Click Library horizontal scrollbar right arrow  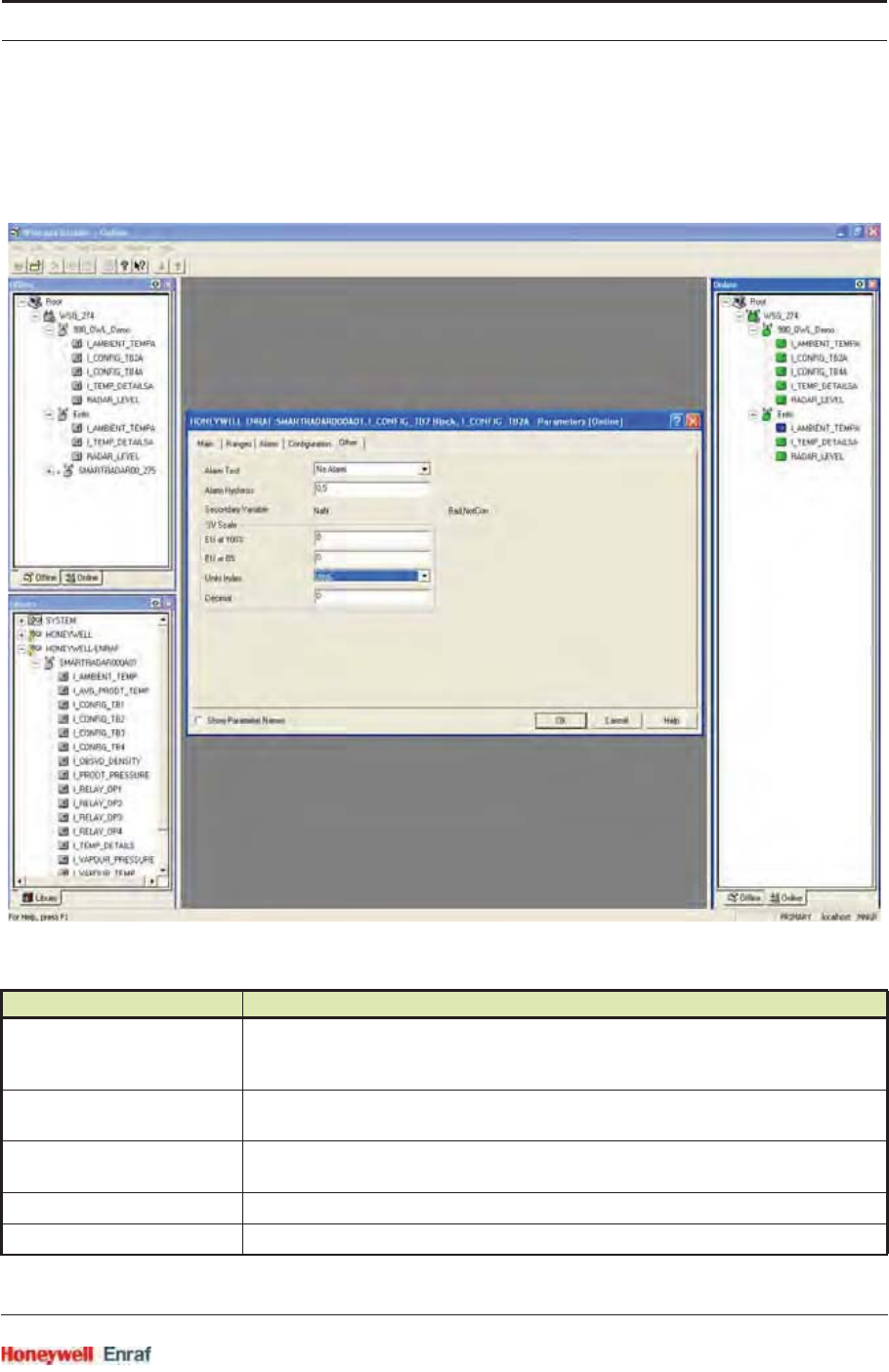click(152, 880)
